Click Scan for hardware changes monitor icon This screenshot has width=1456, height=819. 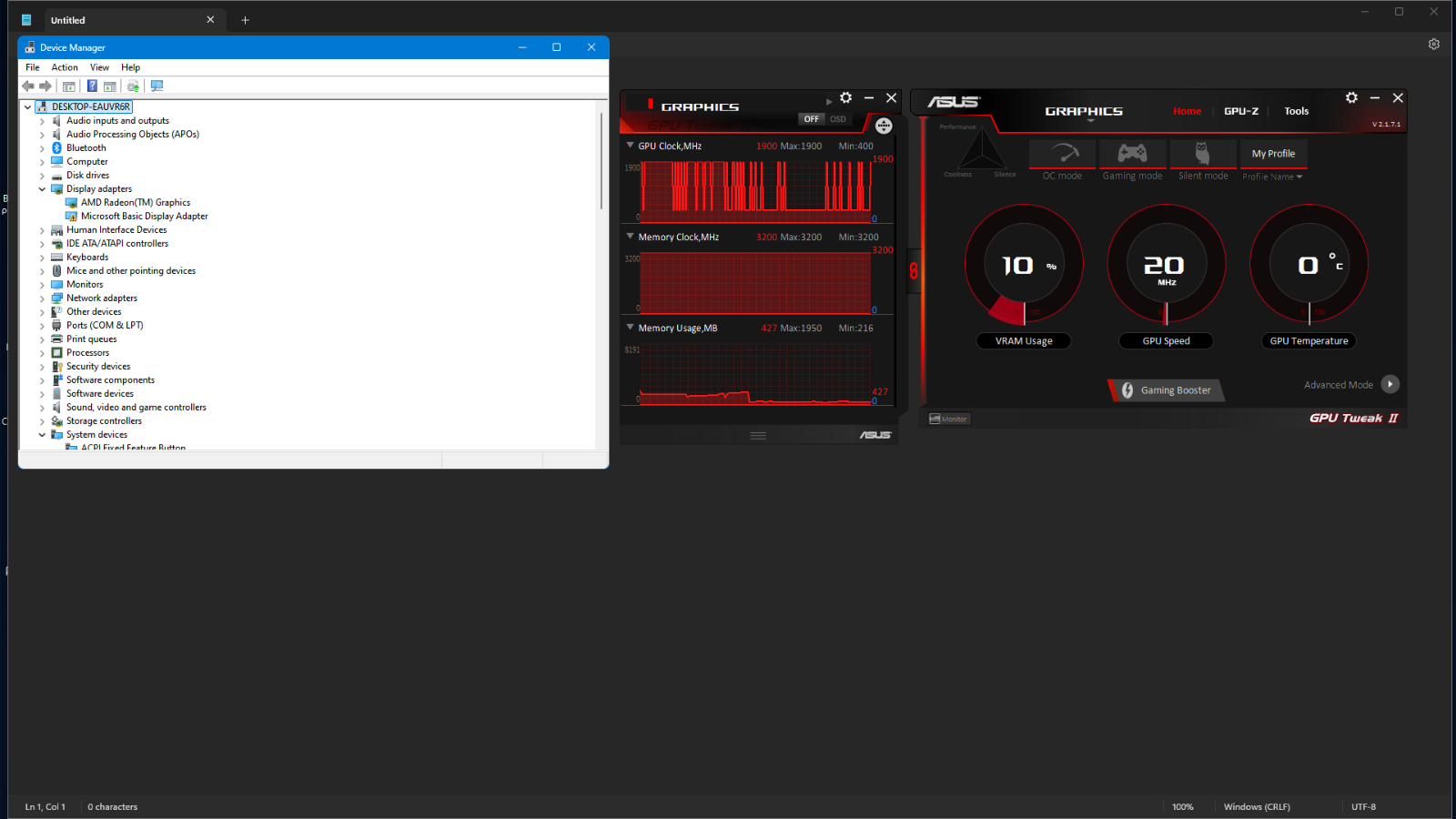click(x=157, y=86)
